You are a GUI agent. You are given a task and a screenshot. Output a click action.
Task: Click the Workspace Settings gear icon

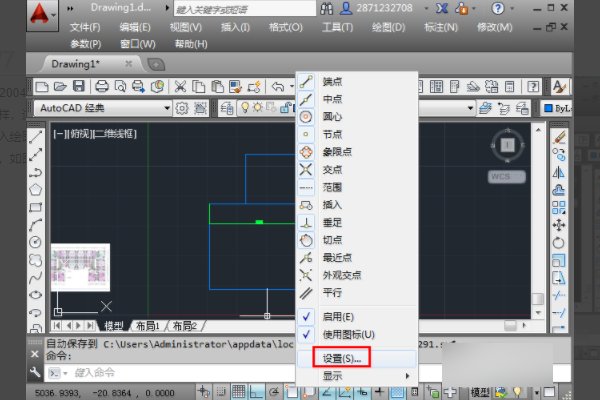click(x=182, y=108)
